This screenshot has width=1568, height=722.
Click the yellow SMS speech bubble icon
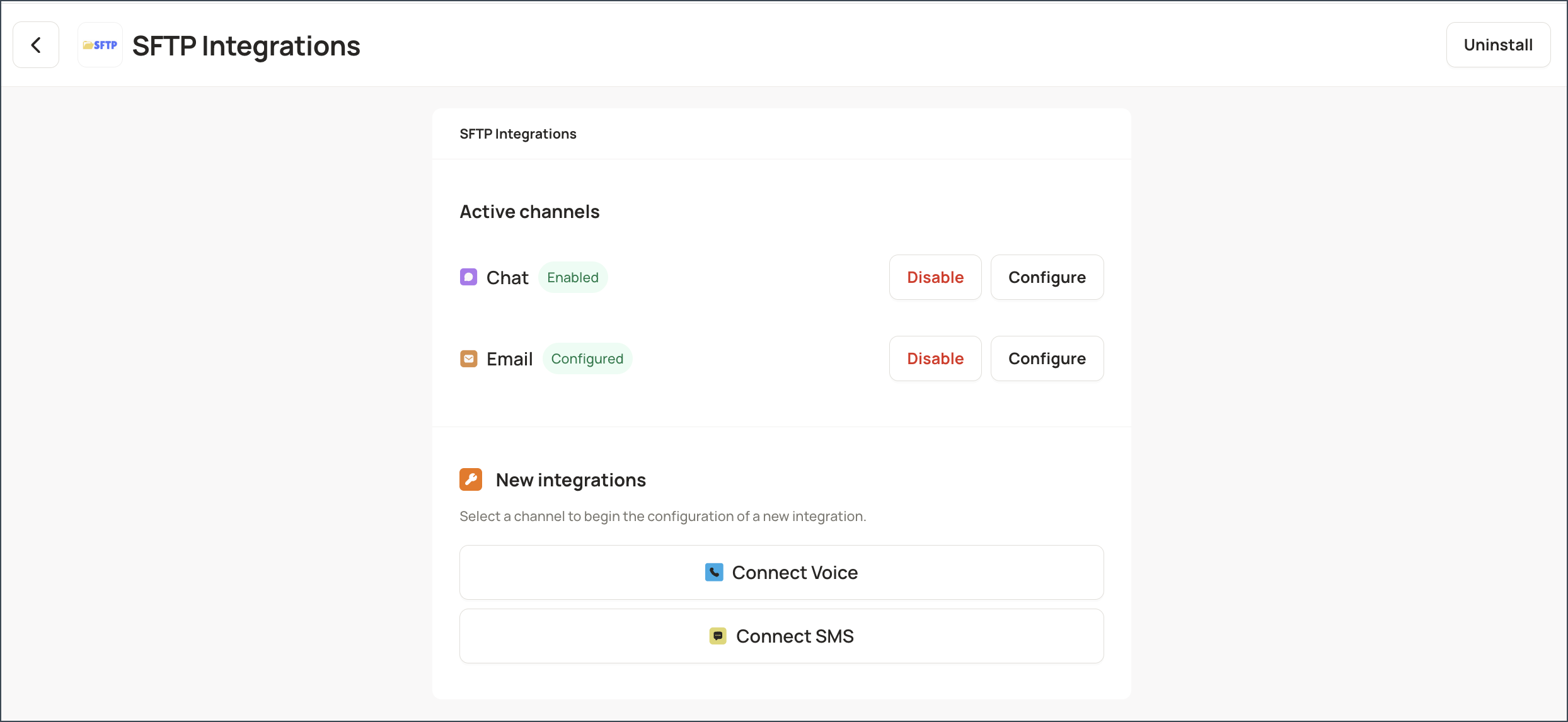[x=718, y=636]
